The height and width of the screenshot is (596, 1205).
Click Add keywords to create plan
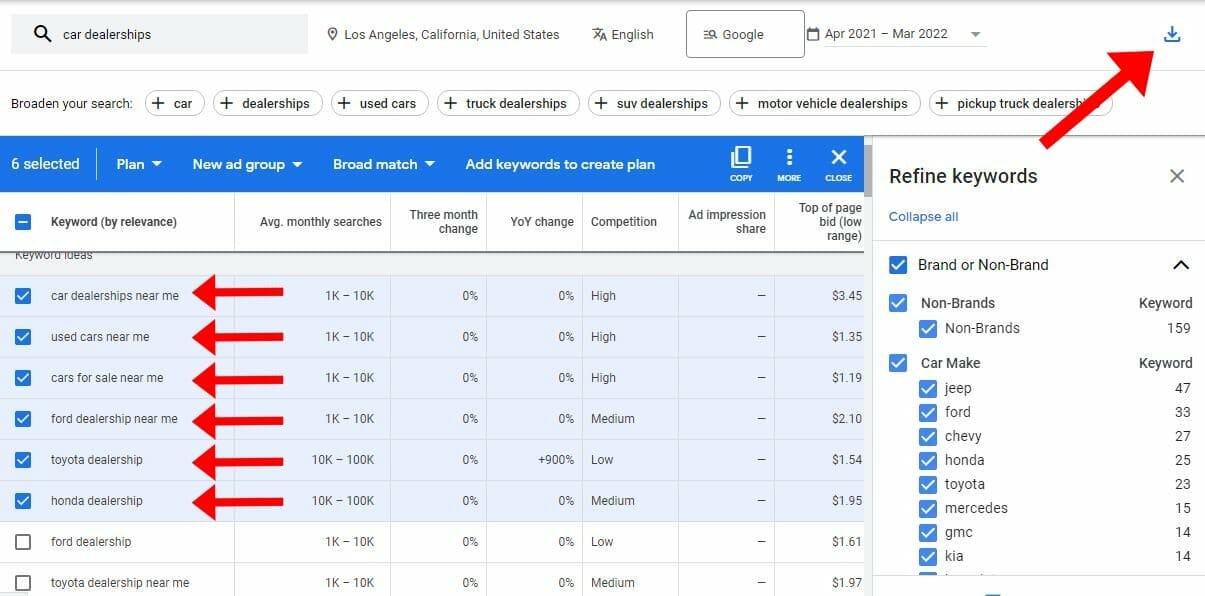pos(559,163)
